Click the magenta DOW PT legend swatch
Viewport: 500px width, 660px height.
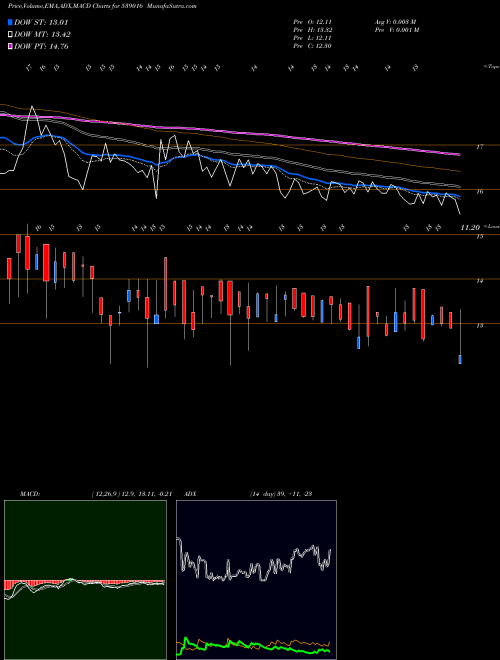(10, 47)
